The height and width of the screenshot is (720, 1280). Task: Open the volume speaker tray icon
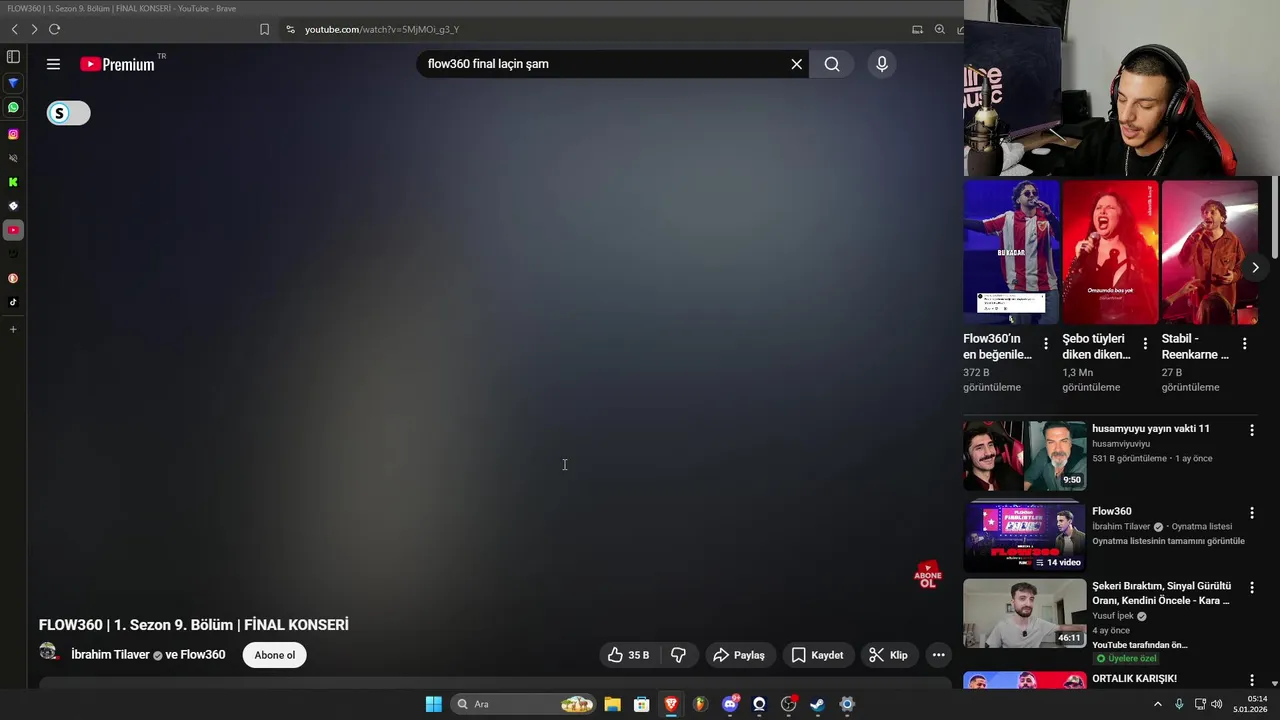(x=1216, y=704)
